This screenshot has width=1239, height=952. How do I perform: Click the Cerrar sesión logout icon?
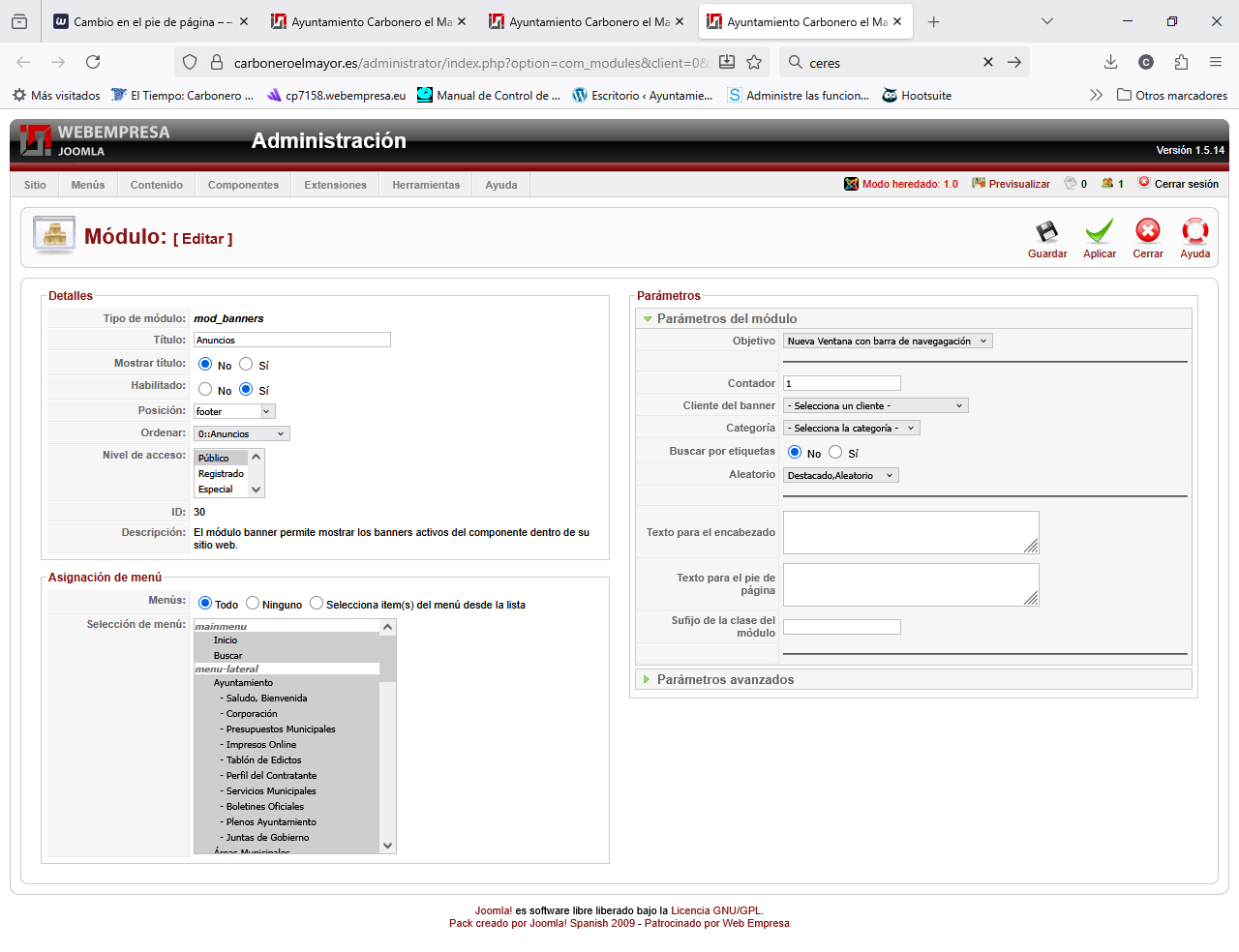point(1144,183)
